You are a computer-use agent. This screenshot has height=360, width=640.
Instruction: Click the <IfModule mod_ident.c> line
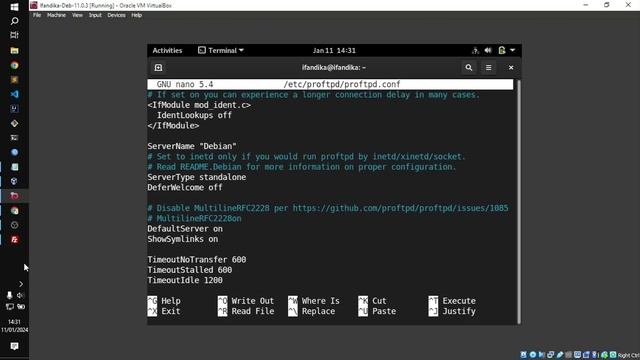[x=199, y=105]
